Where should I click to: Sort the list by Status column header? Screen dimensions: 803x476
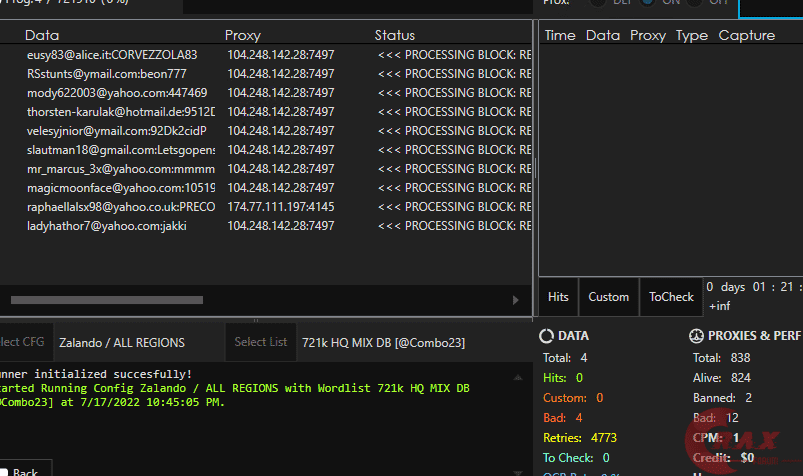coord(395,35)
